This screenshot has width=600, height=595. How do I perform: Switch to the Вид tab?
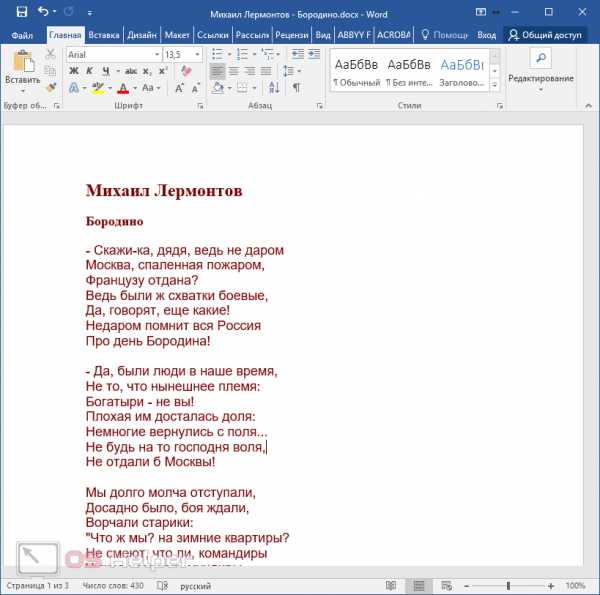point(323,35)
